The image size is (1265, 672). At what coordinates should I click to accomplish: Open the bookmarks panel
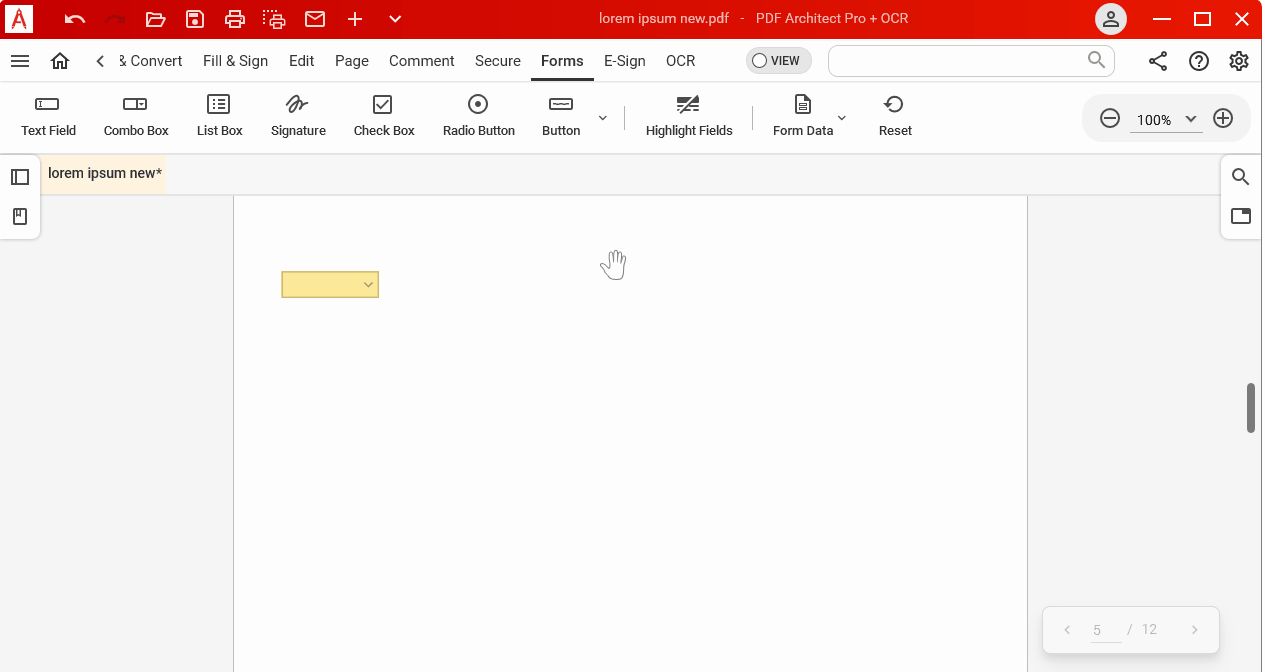20,214
